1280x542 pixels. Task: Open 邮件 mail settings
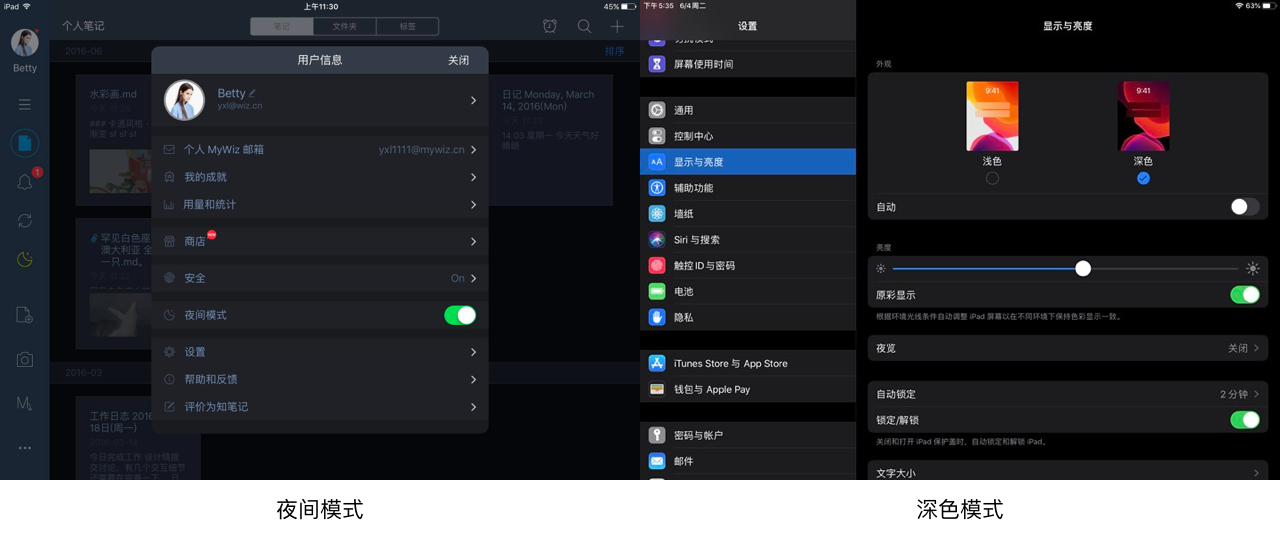(x=748, y=462)
